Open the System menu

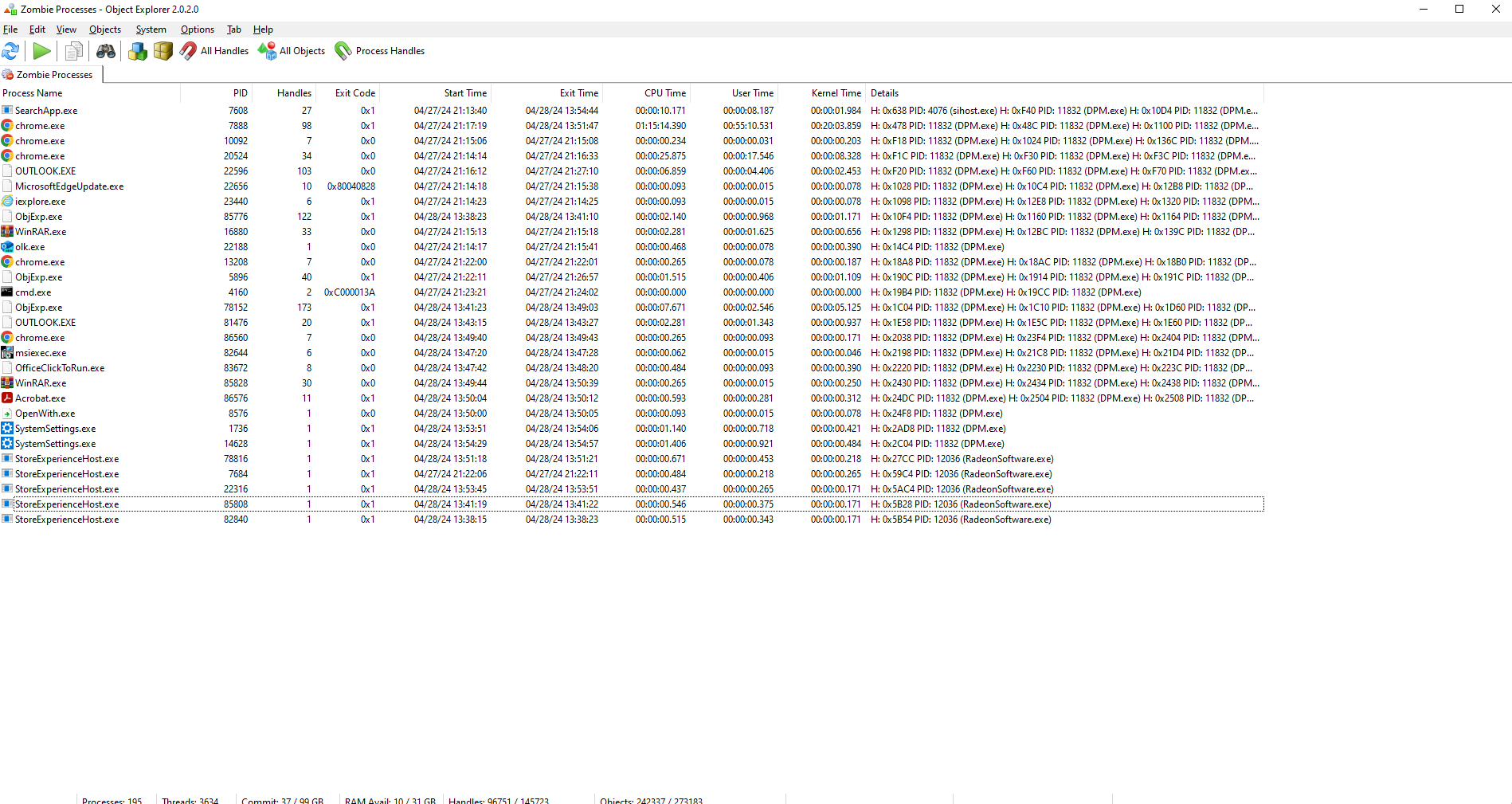point(151,29)
